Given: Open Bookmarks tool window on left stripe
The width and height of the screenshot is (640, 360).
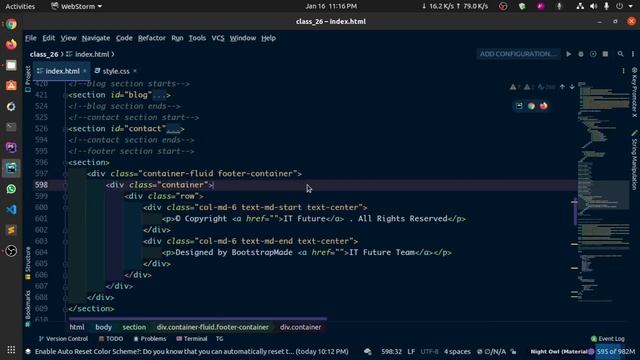Looking at the screenshot, I should 28,309.
